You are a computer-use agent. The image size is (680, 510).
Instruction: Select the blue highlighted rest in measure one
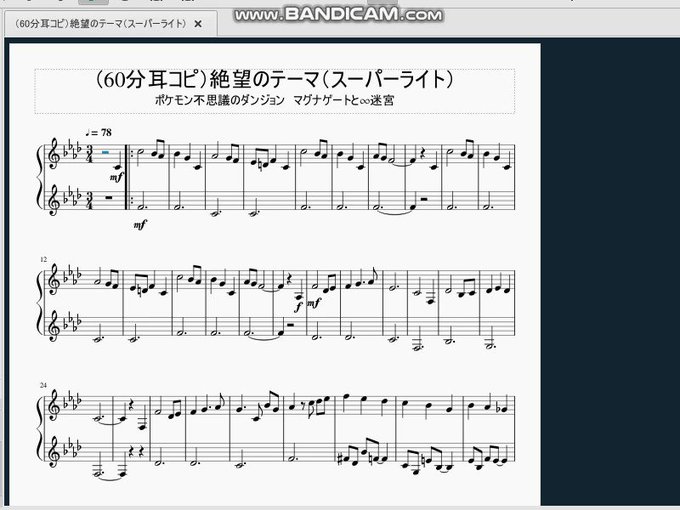(x=105, y=152)
